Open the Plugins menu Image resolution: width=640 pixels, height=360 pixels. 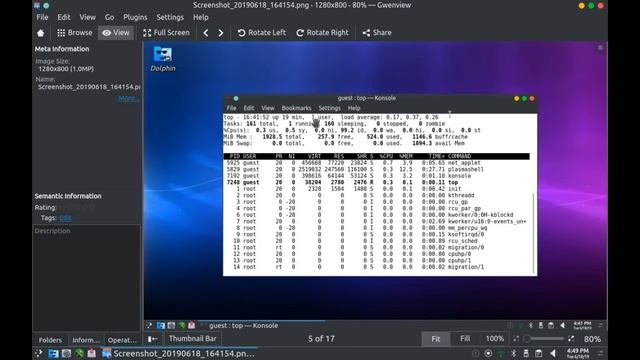135,17
